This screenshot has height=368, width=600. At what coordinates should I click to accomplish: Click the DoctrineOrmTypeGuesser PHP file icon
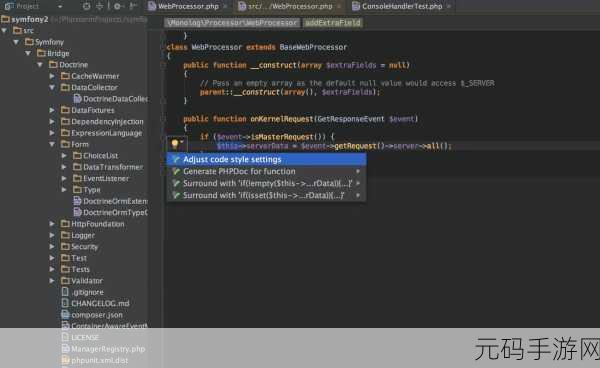[x=77, y=212]
